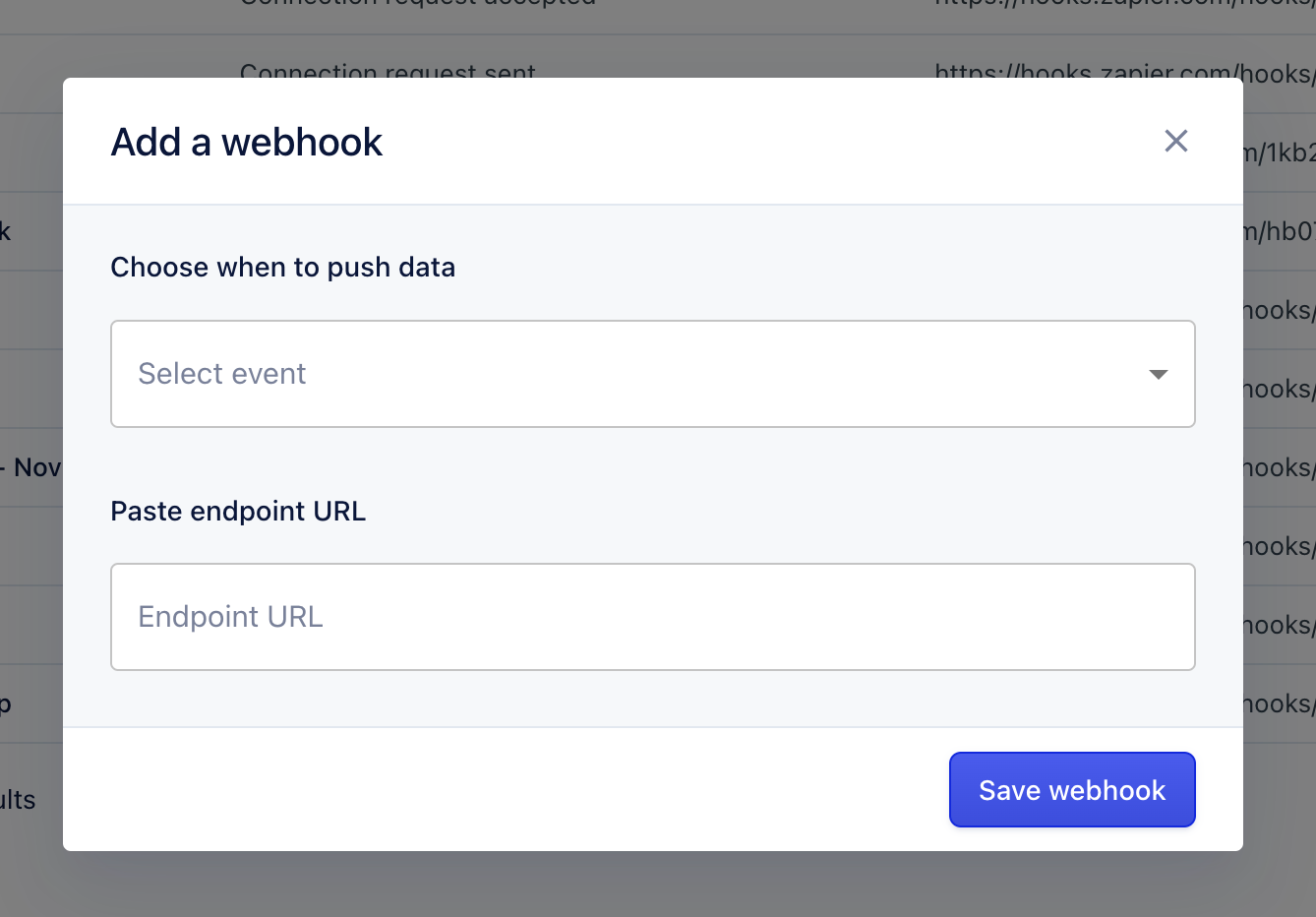
Task: Click the hooks.zapier.com link behind the modal
Action: click(x=1121, y=73)
